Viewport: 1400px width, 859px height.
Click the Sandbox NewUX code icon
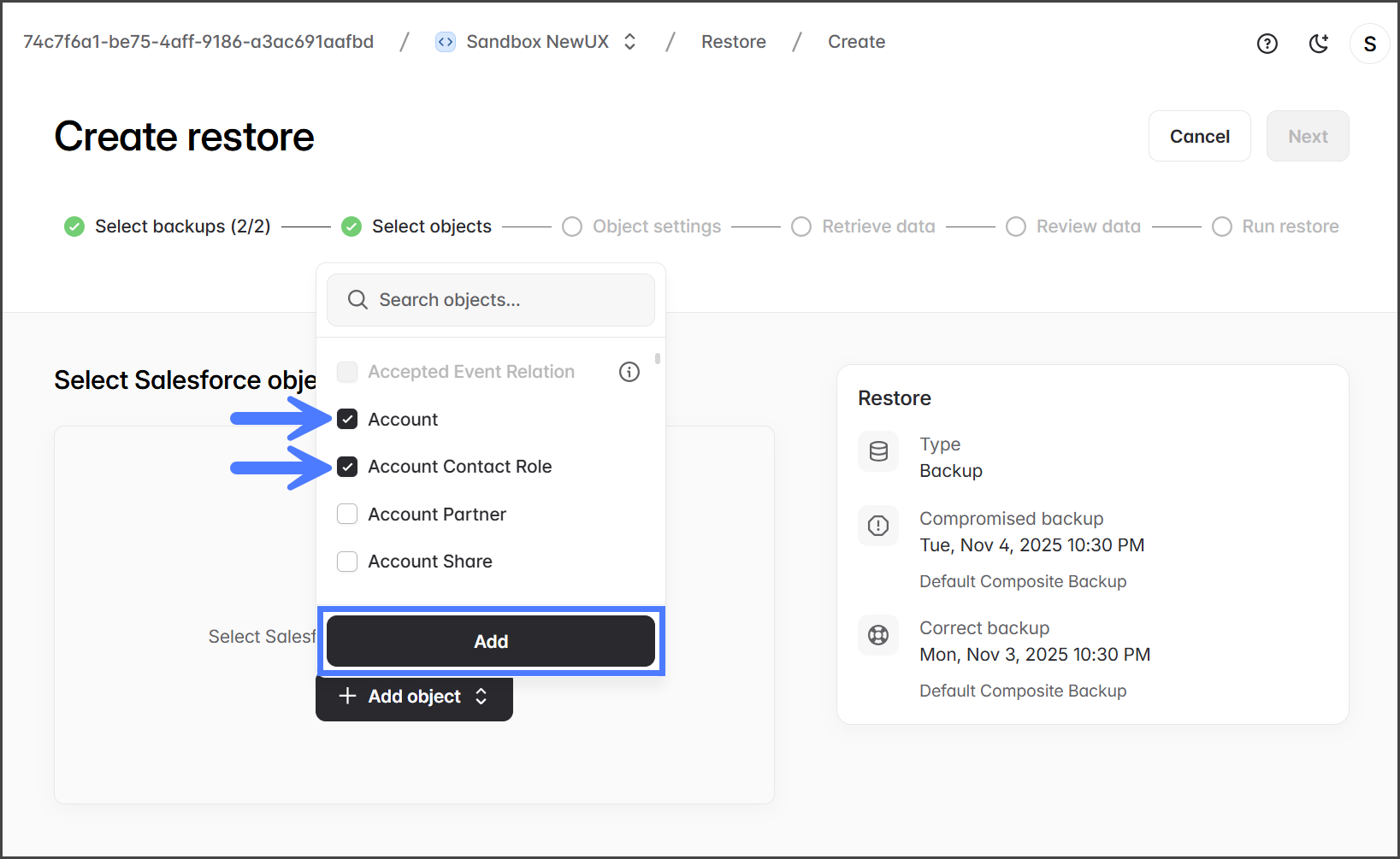tap(446, 42)
